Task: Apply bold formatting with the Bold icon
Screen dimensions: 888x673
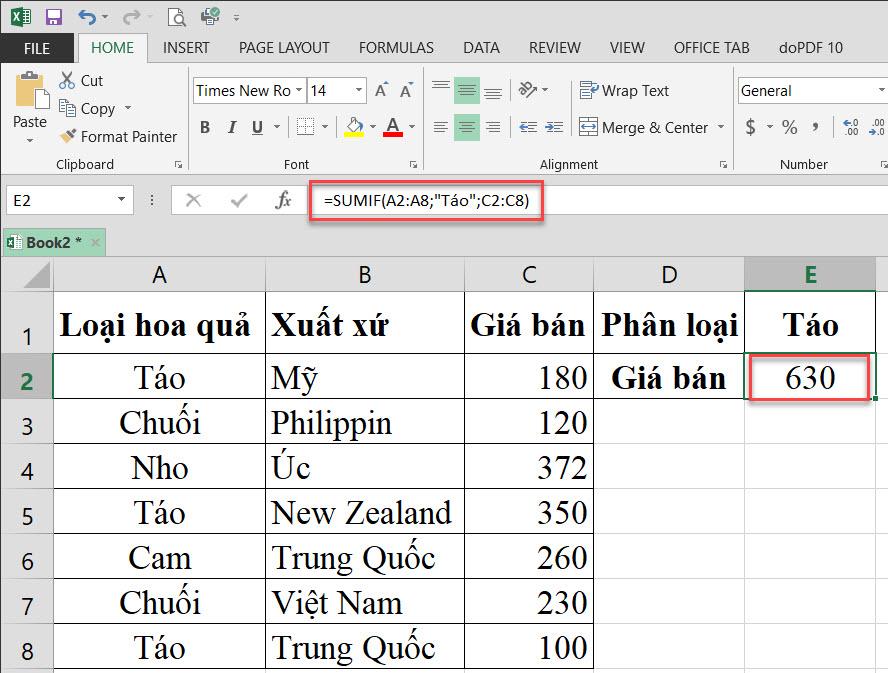Action: pyautogui.click(x=205, y=128)
